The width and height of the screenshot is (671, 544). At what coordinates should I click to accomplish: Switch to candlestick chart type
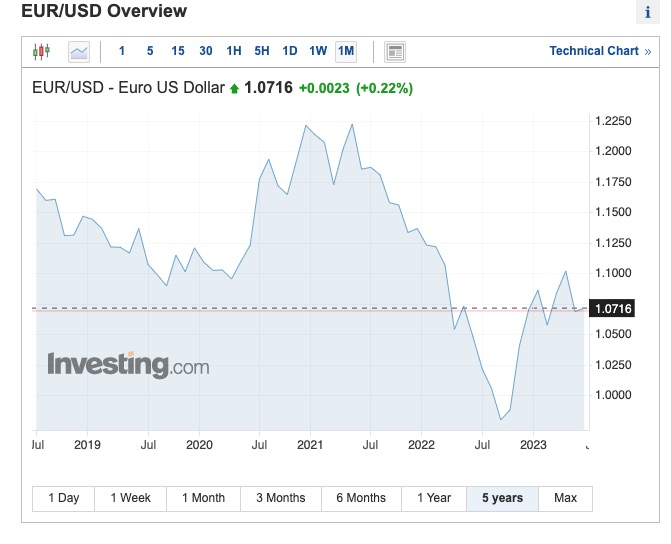click(x=41, y=51)
